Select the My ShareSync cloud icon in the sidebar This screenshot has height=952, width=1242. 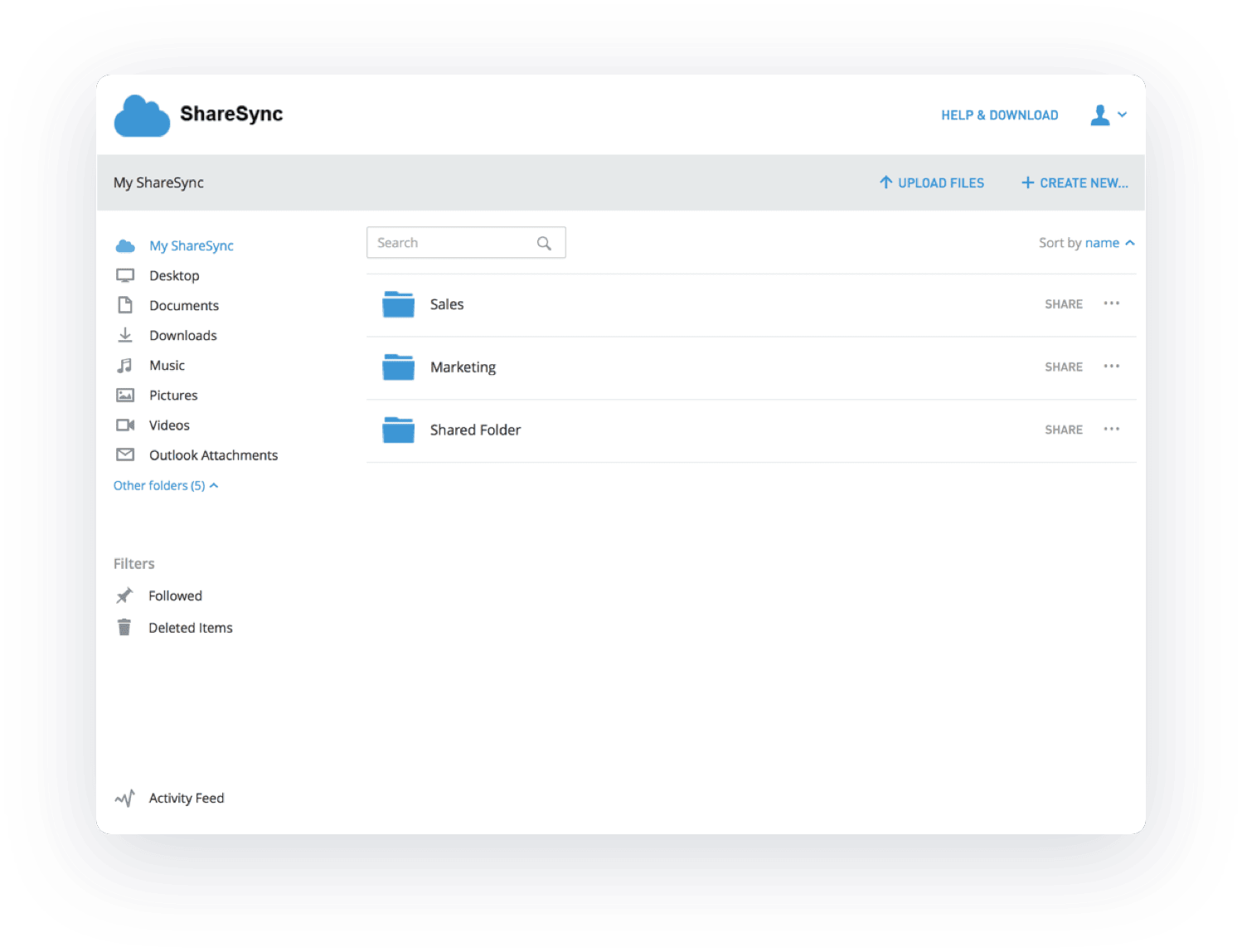[125, 246]
